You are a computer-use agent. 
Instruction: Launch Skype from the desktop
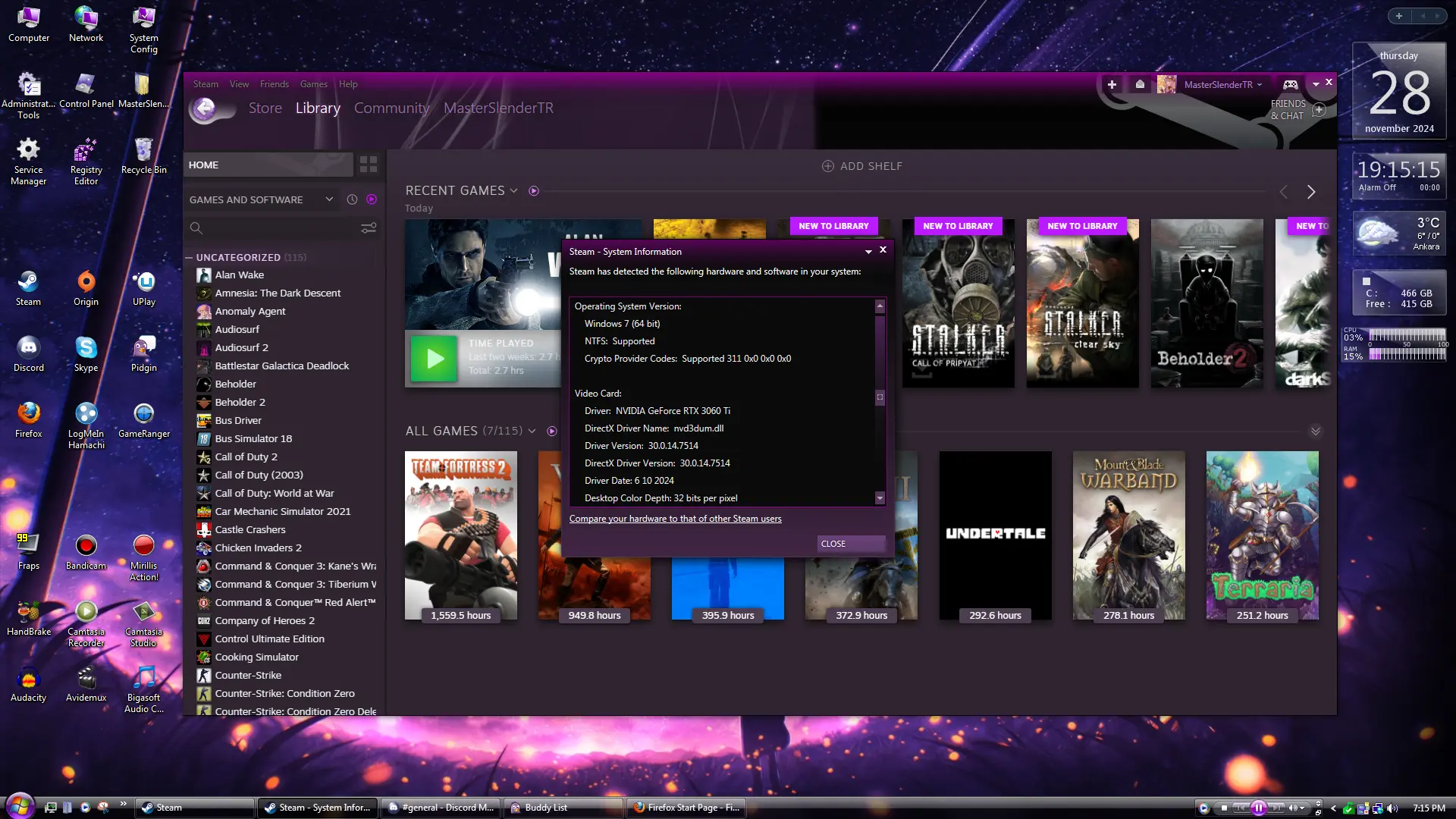pyautogui.click(x=86, y=354)
